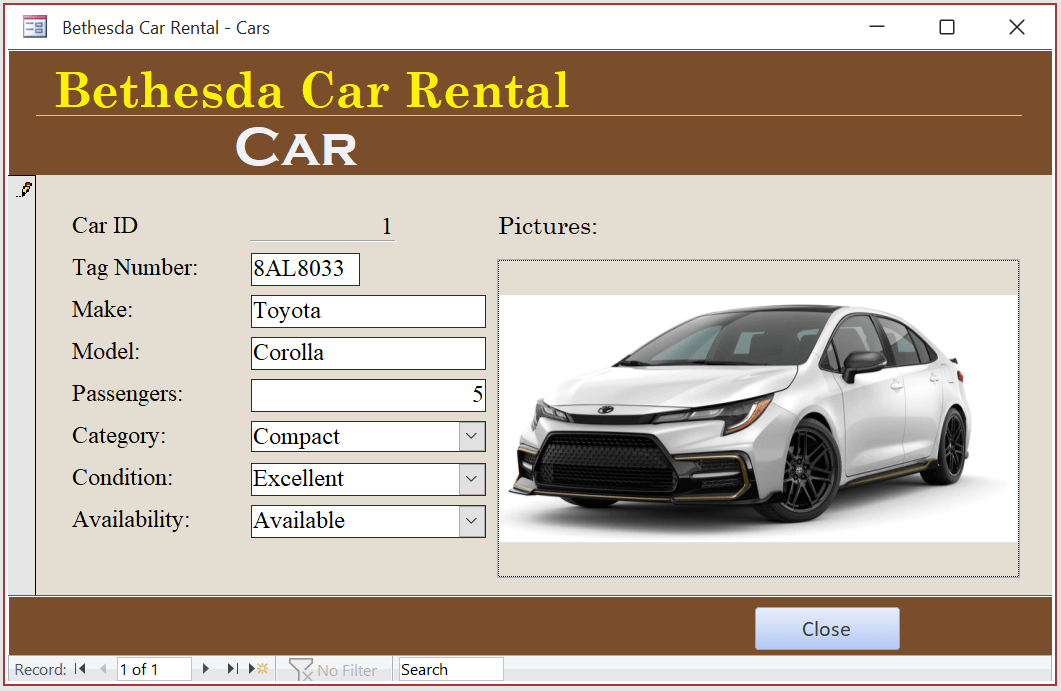The height and width of the screenshot is (691, 1061).
Task: Advance to the next record
Action: 206,669
